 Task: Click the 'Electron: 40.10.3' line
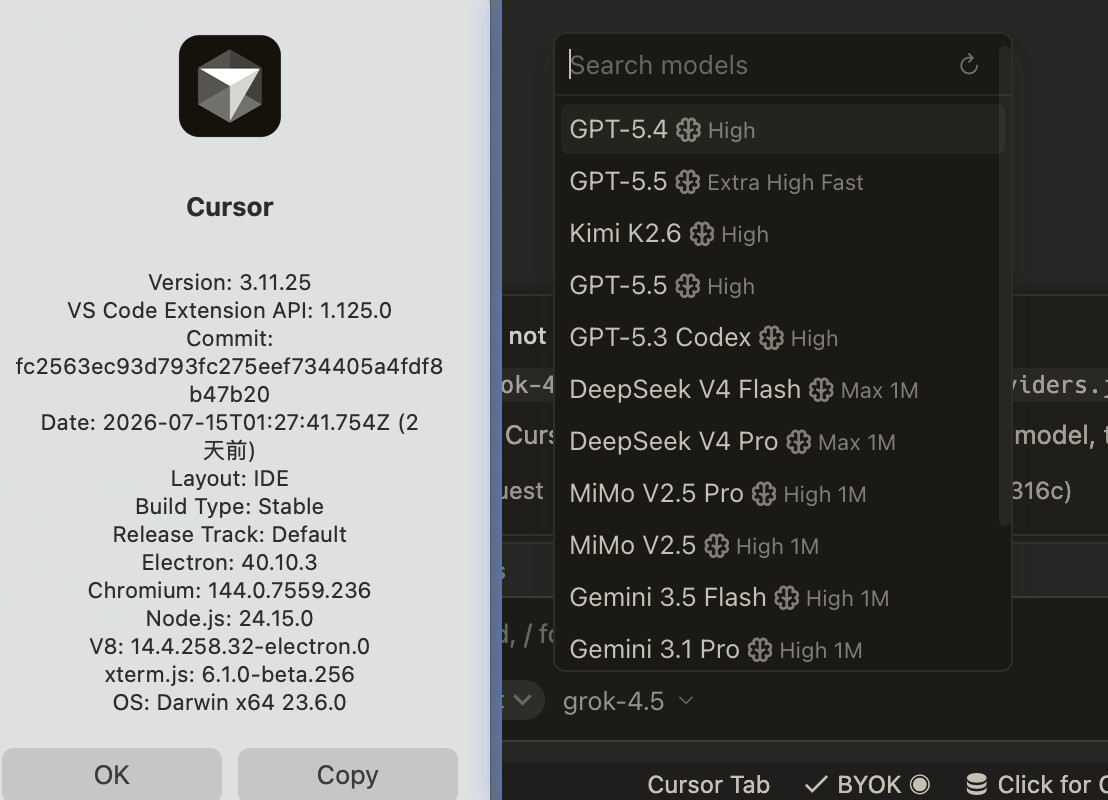(x=230, y=562)
